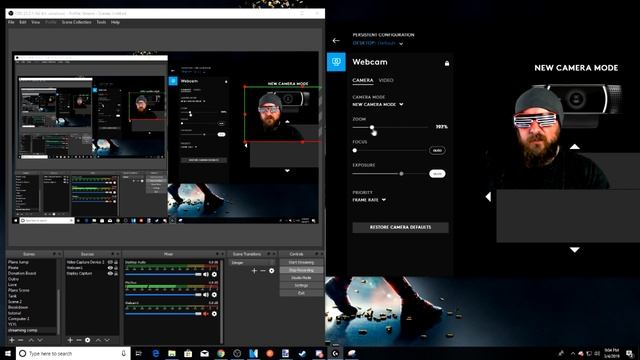640x360 pixels.
Task: Open the scene transition type dropdown
Action: [252, 262]
